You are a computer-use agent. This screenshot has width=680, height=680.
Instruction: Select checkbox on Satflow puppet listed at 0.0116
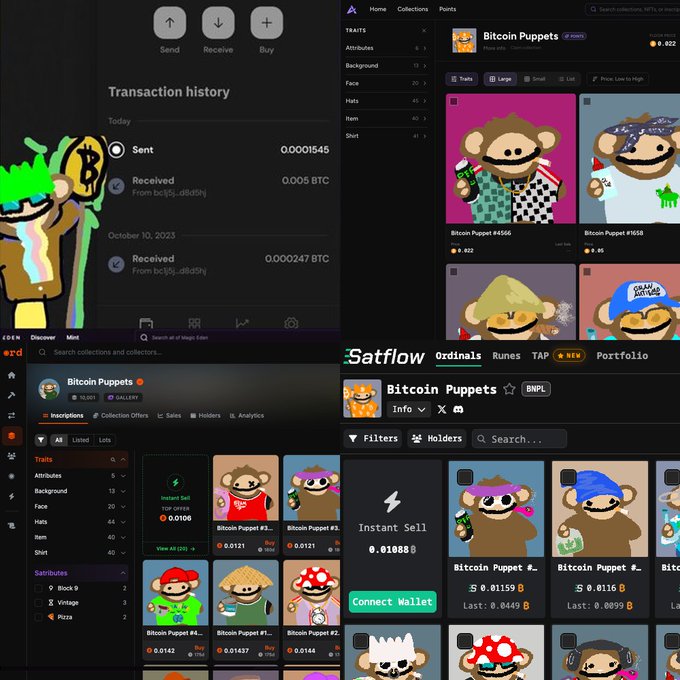(x=568, y=477)
